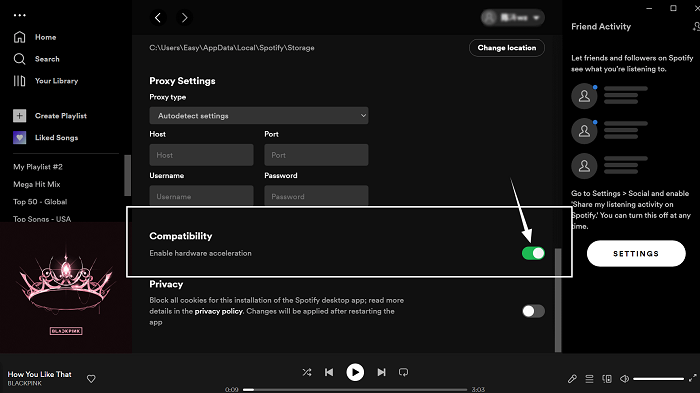
Task: Like the current song with heart icon
Action: [x=91, y=379]
